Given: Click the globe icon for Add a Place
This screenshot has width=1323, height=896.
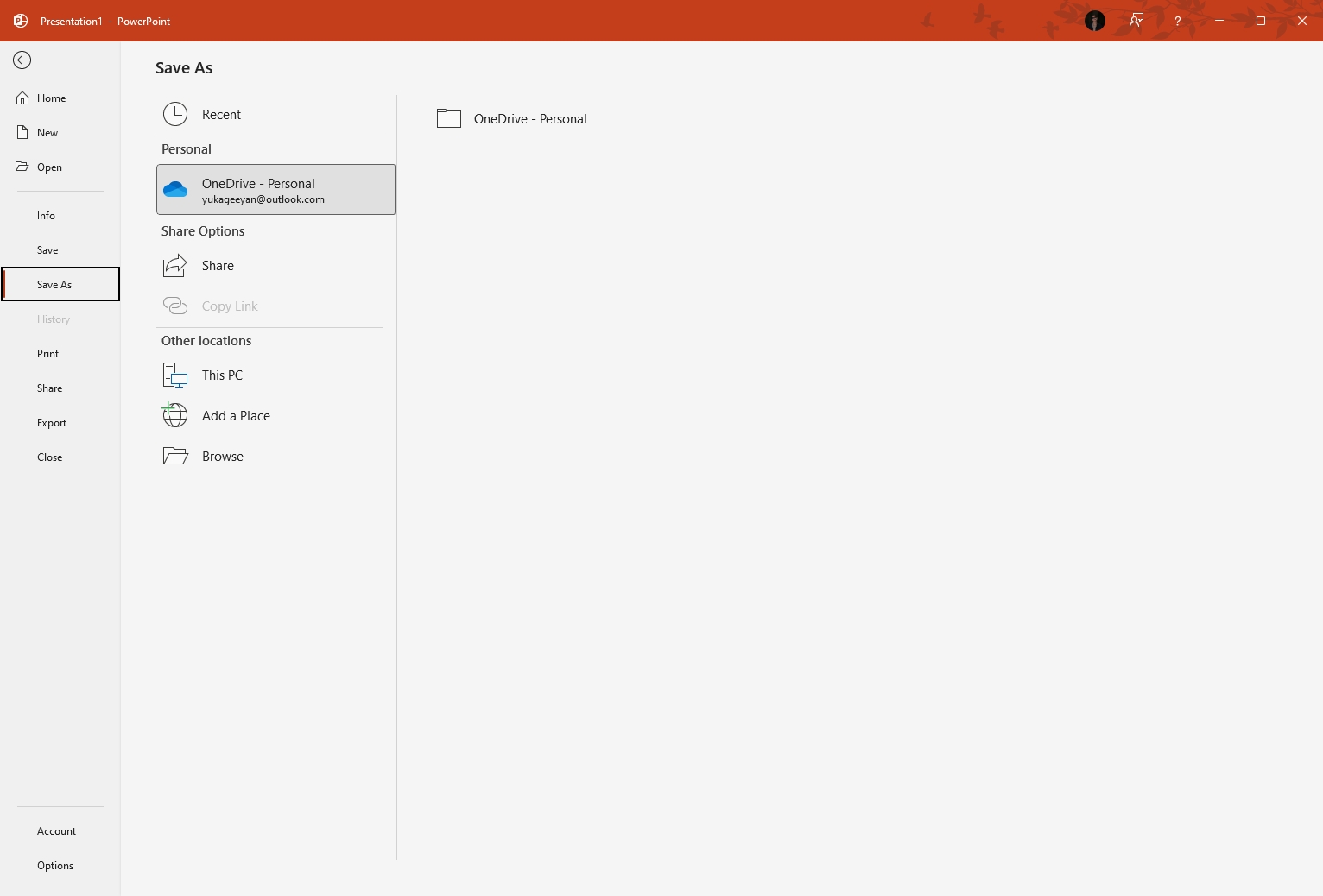Looking at the screenshot, I should pos(175,415).
